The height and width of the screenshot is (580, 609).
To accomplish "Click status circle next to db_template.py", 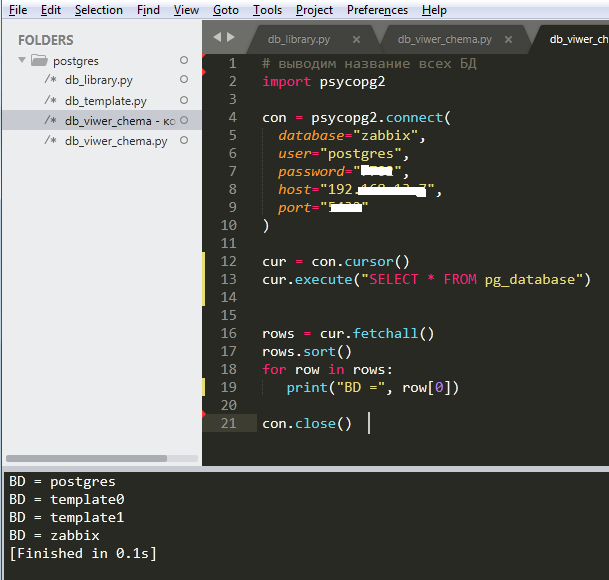I will pyautogui.click(x=184, y=100).
